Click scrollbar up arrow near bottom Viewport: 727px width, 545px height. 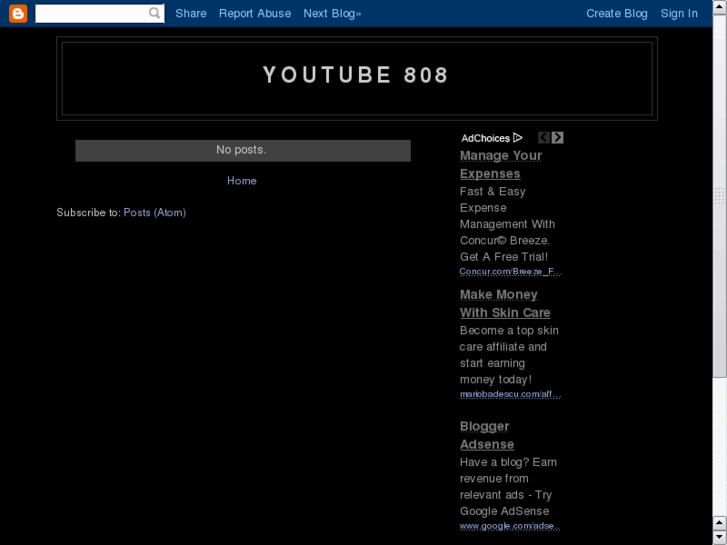pyautogui.click(x=720, y=523)
